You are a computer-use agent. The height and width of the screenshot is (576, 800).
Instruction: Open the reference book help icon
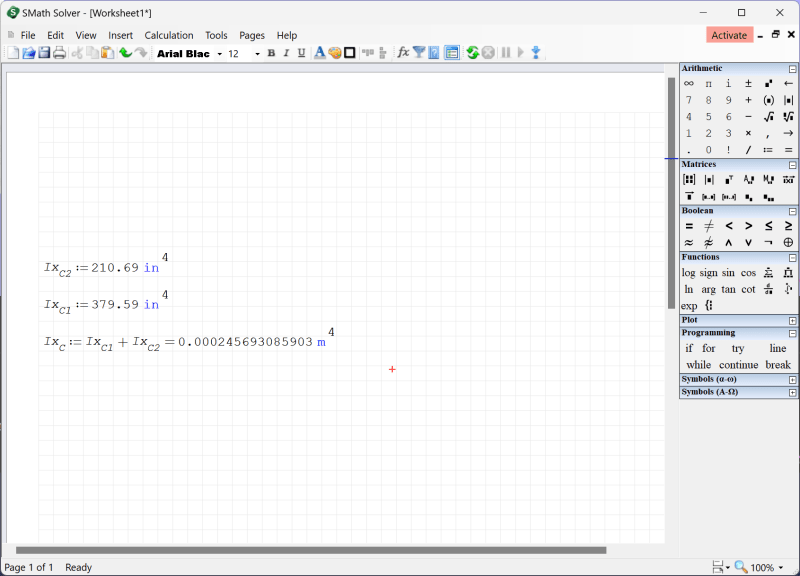[434, 53]
